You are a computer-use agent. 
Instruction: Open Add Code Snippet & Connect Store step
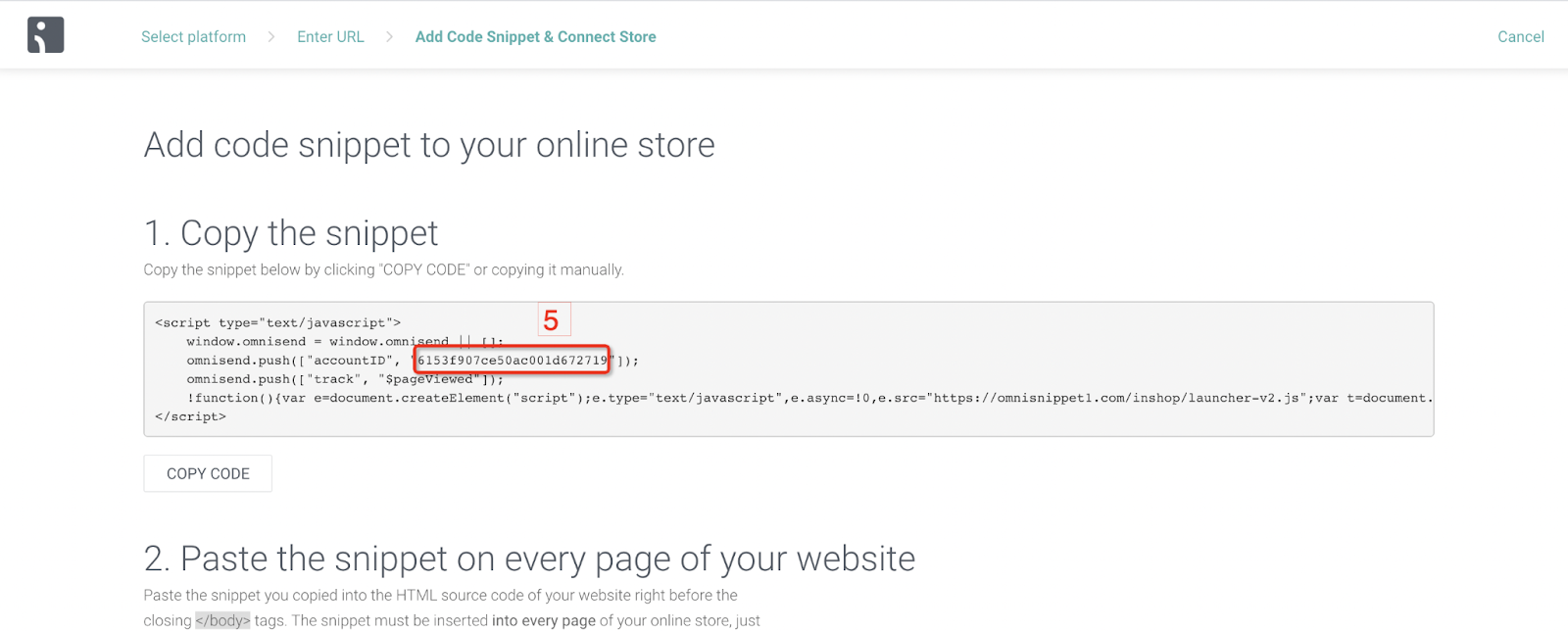pos(535,36)
